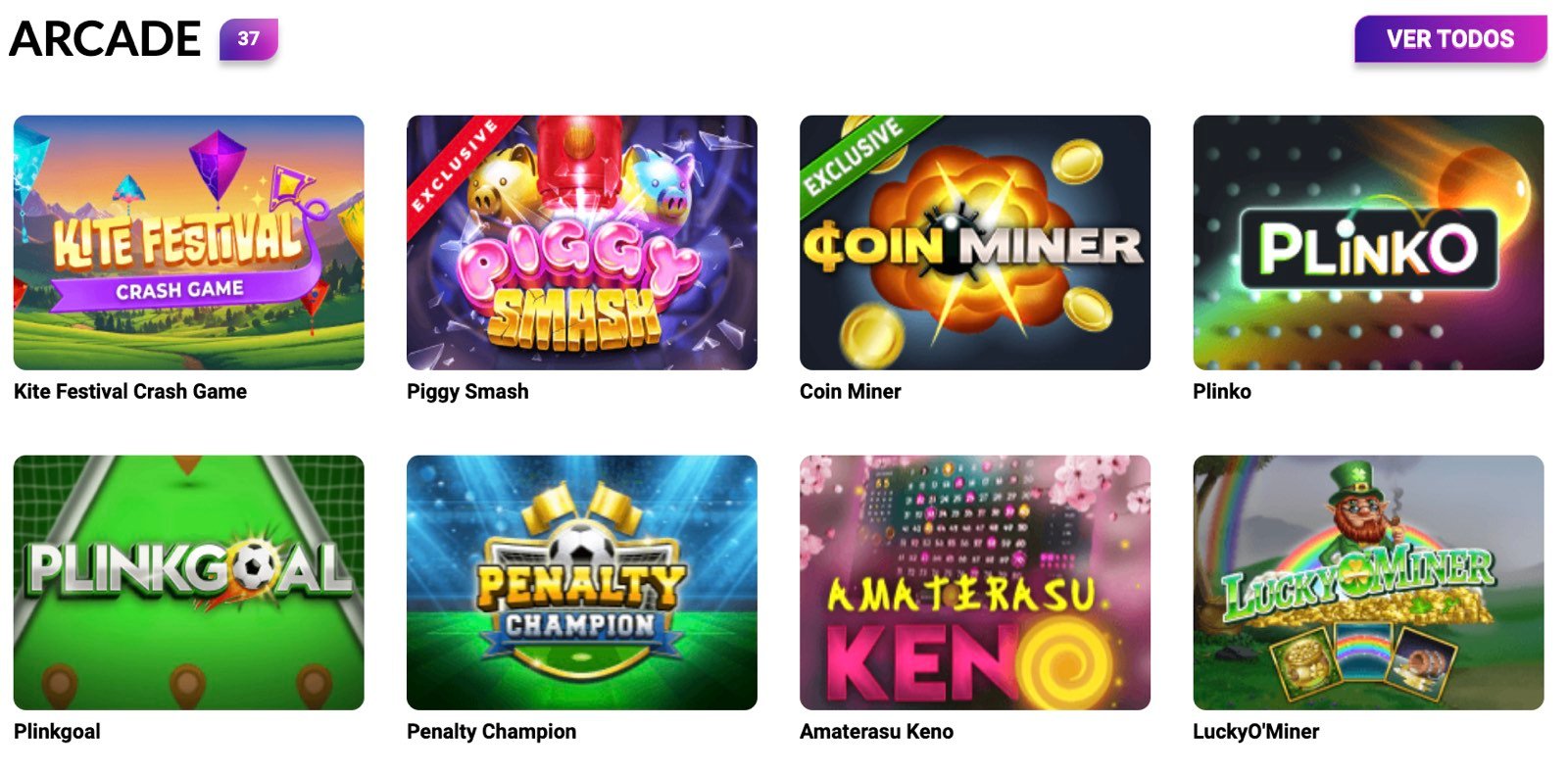Click the LuckyO'Miner title text
The width and height of the screenshot is (1568, 774).
tap(1255, 732)
